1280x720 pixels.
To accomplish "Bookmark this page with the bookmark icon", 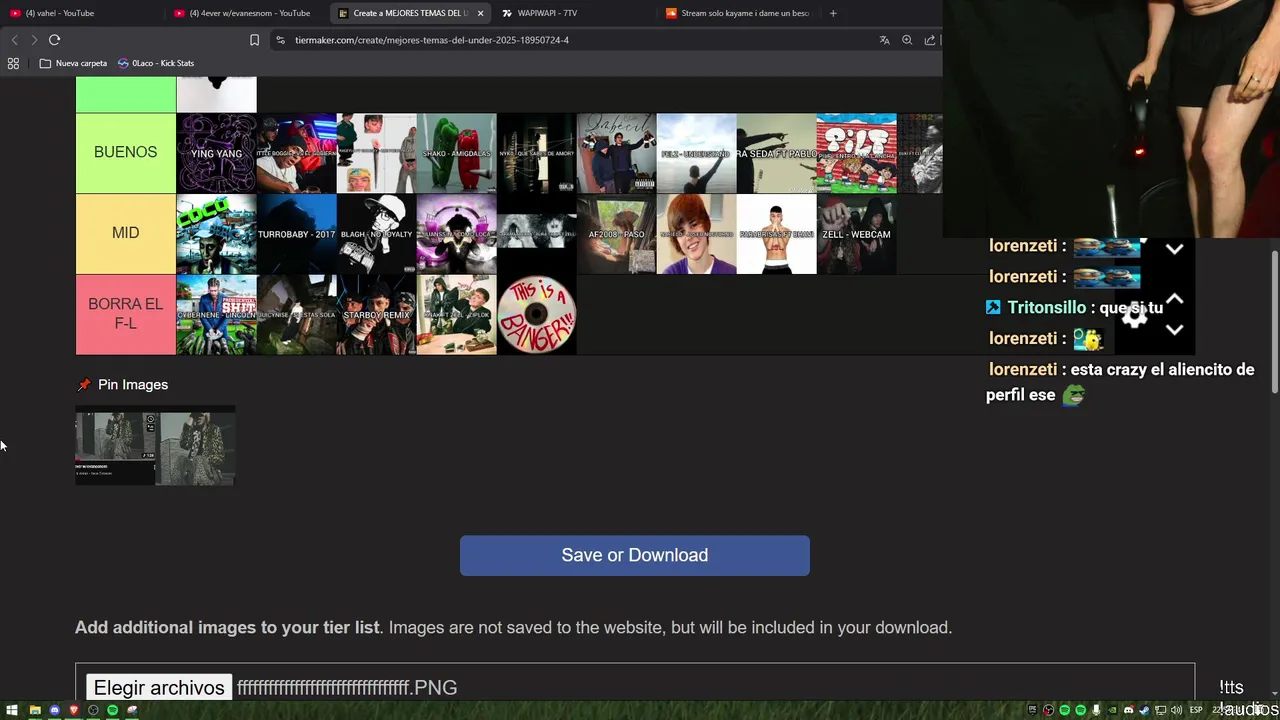I will (254, 40).
